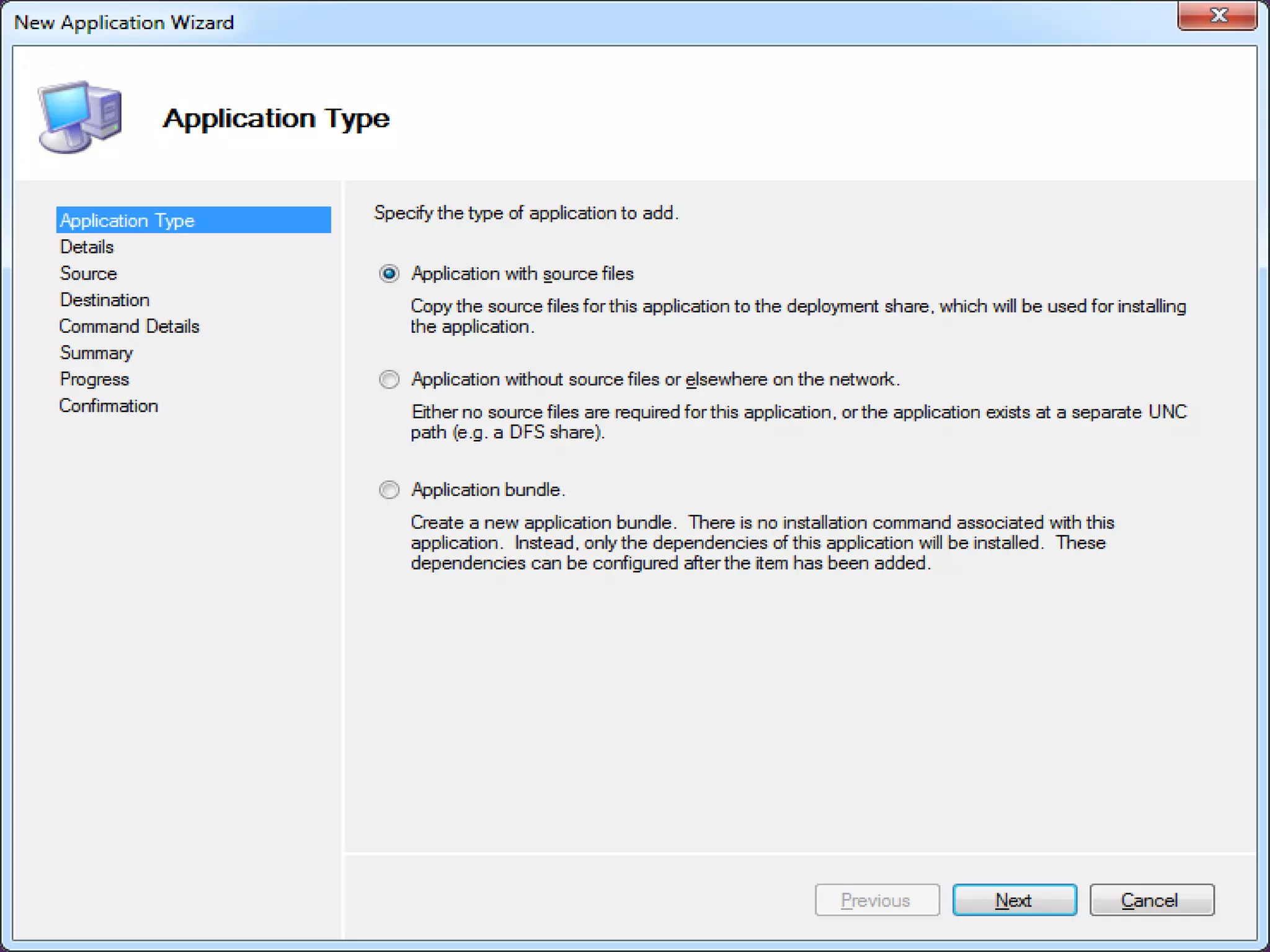Select the Application bundle radio button

(389, 490)
